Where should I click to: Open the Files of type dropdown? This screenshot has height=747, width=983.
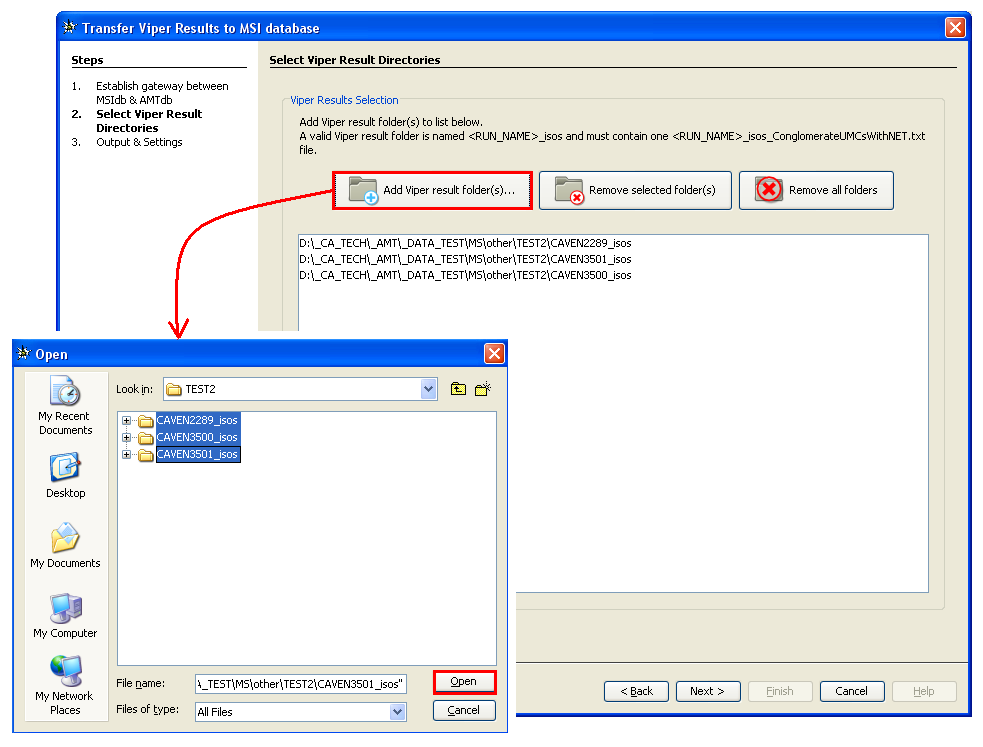pyautogui.click(x=398, y=712)
